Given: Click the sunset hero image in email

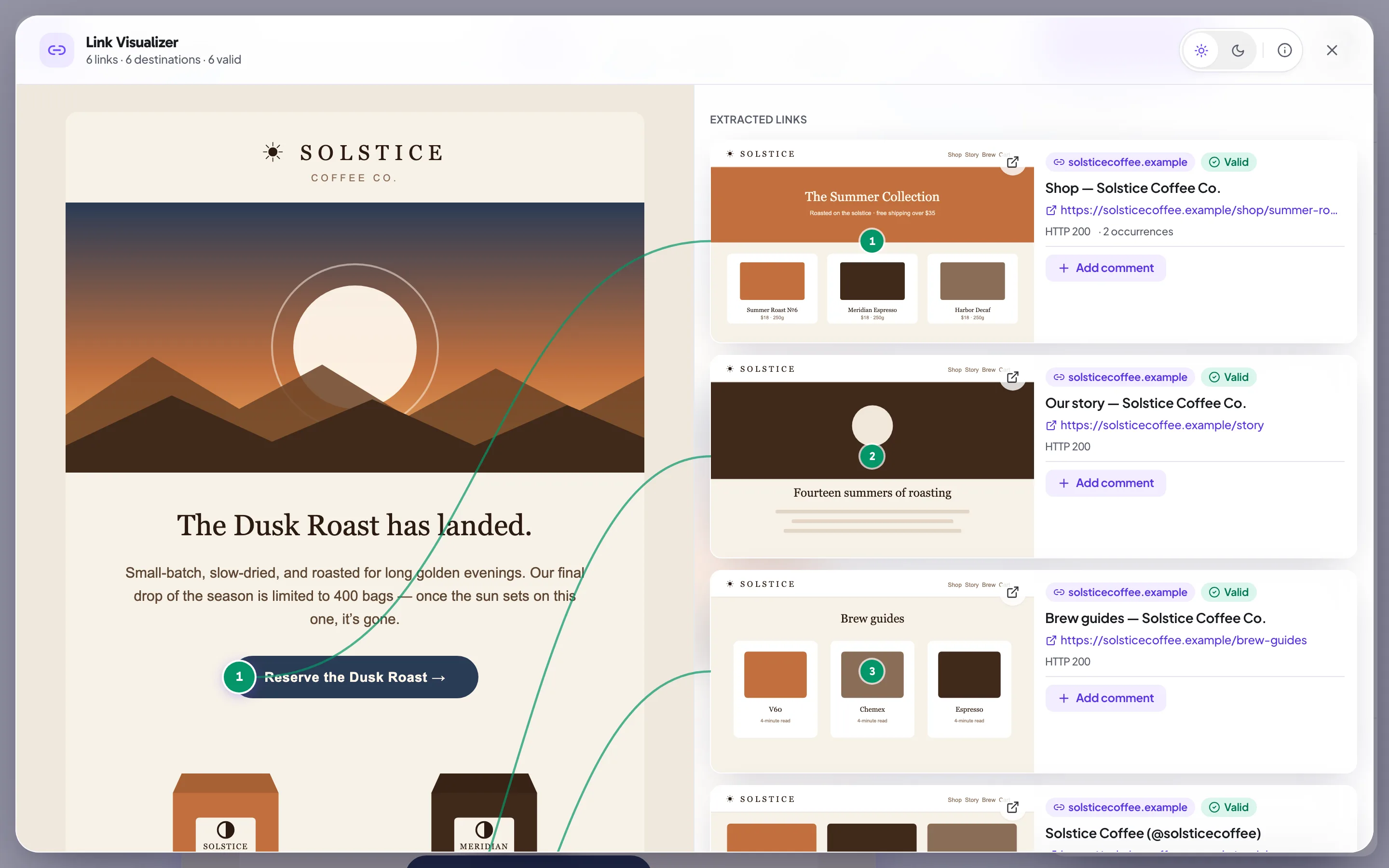Looking at the screenshot, I should pyautogui.click(x=354, y=338).
